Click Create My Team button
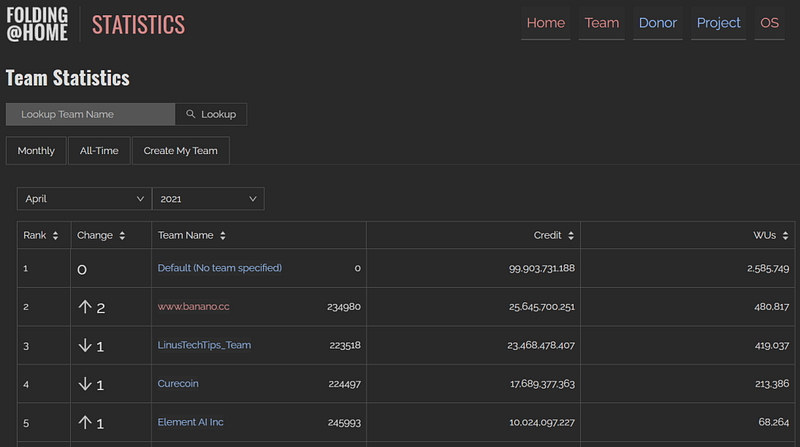This screenshot has width=800, height=447. (181, 151)
